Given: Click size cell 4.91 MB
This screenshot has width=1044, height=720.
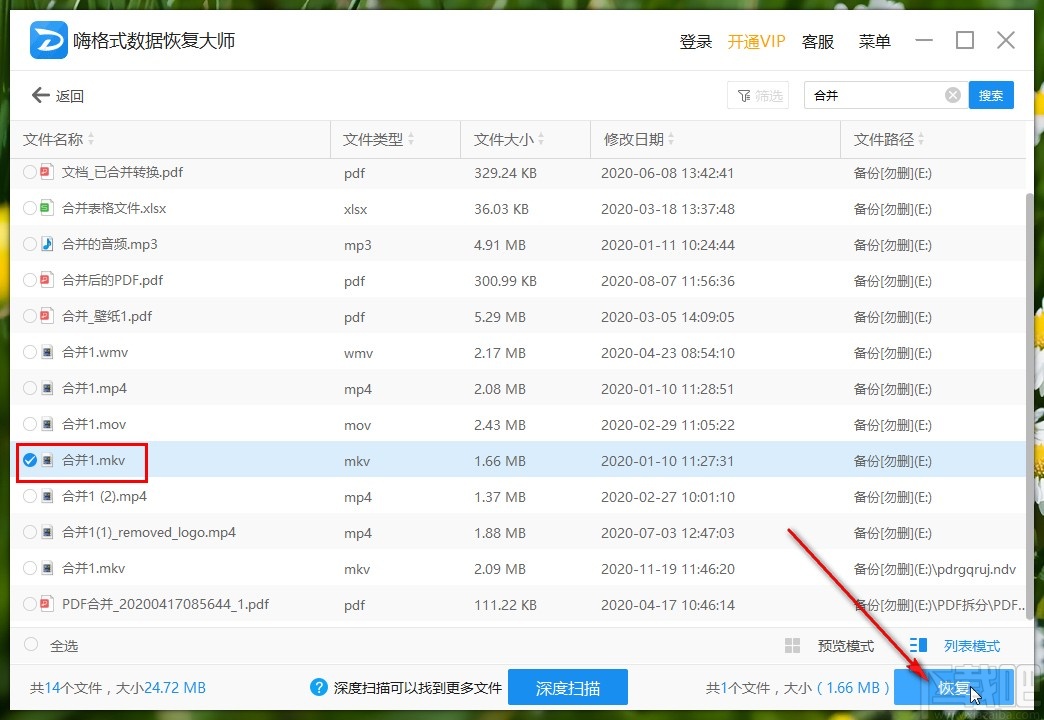Looking at the screenshot, I should pos(500,244).
